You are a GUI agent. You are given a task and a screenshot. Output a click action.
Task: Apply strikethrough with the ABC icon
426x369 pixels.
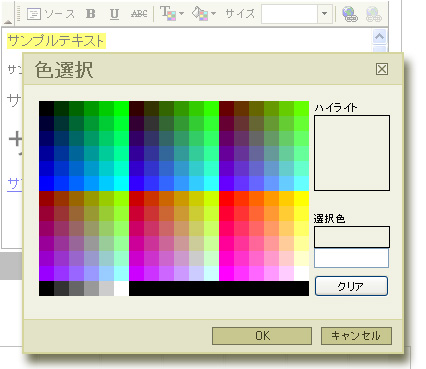tap(139, 14)
